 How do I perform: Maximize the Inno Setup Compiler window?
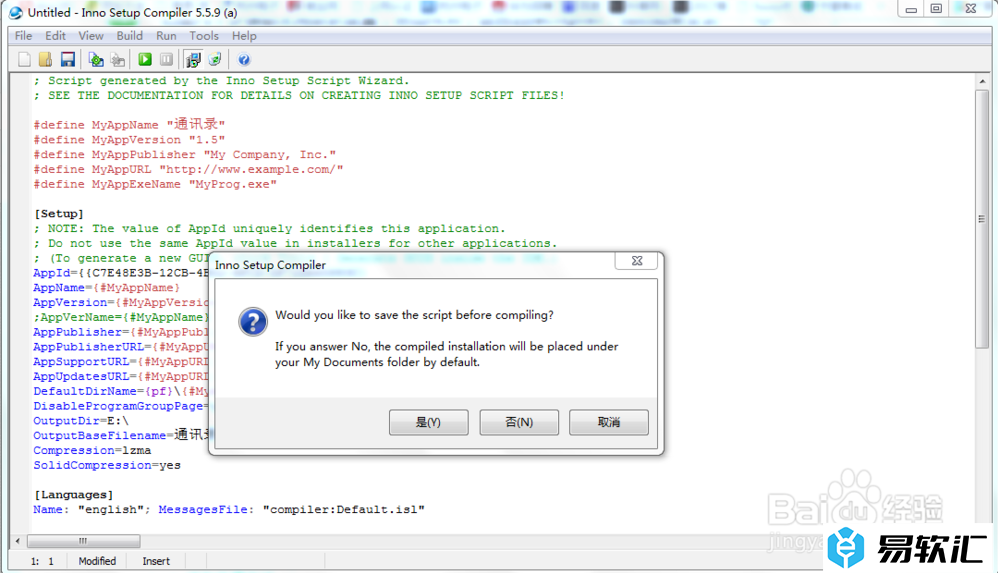click(936, 9)
